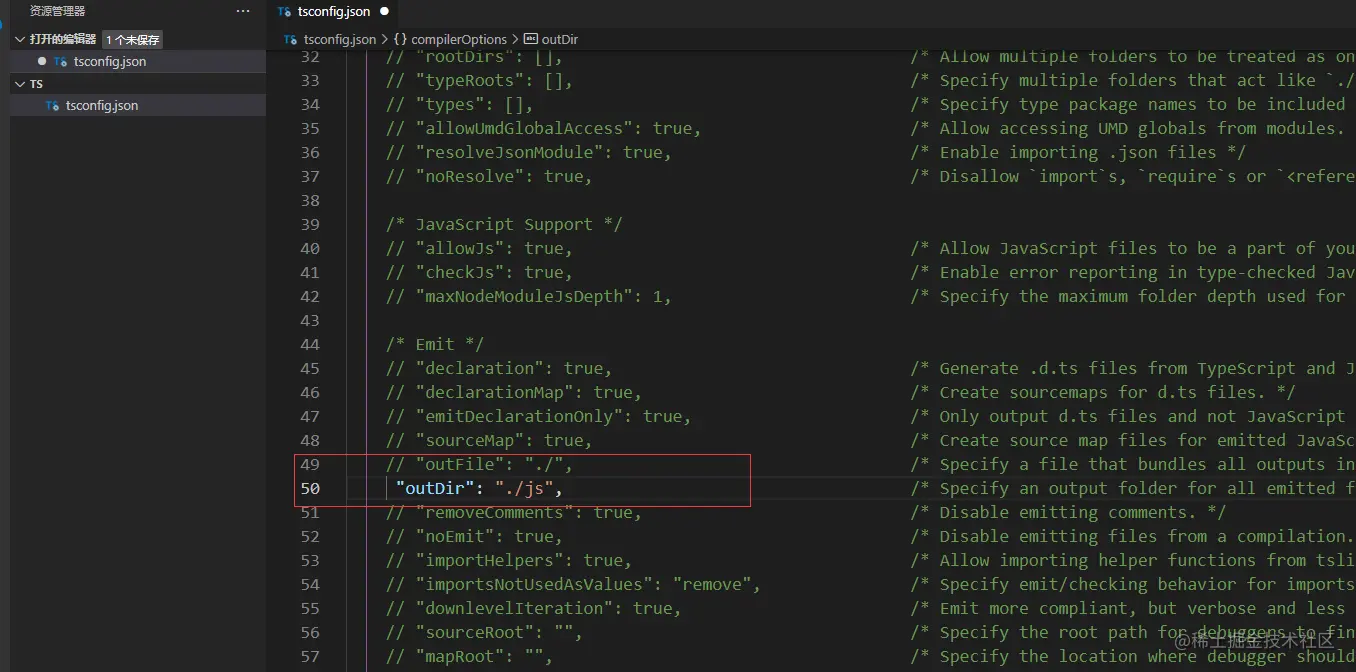This screenshot has width=1356, height=672.
Task: Click the commented "maxNodeModuleJsDepth" option line
Action: [529, 296]
